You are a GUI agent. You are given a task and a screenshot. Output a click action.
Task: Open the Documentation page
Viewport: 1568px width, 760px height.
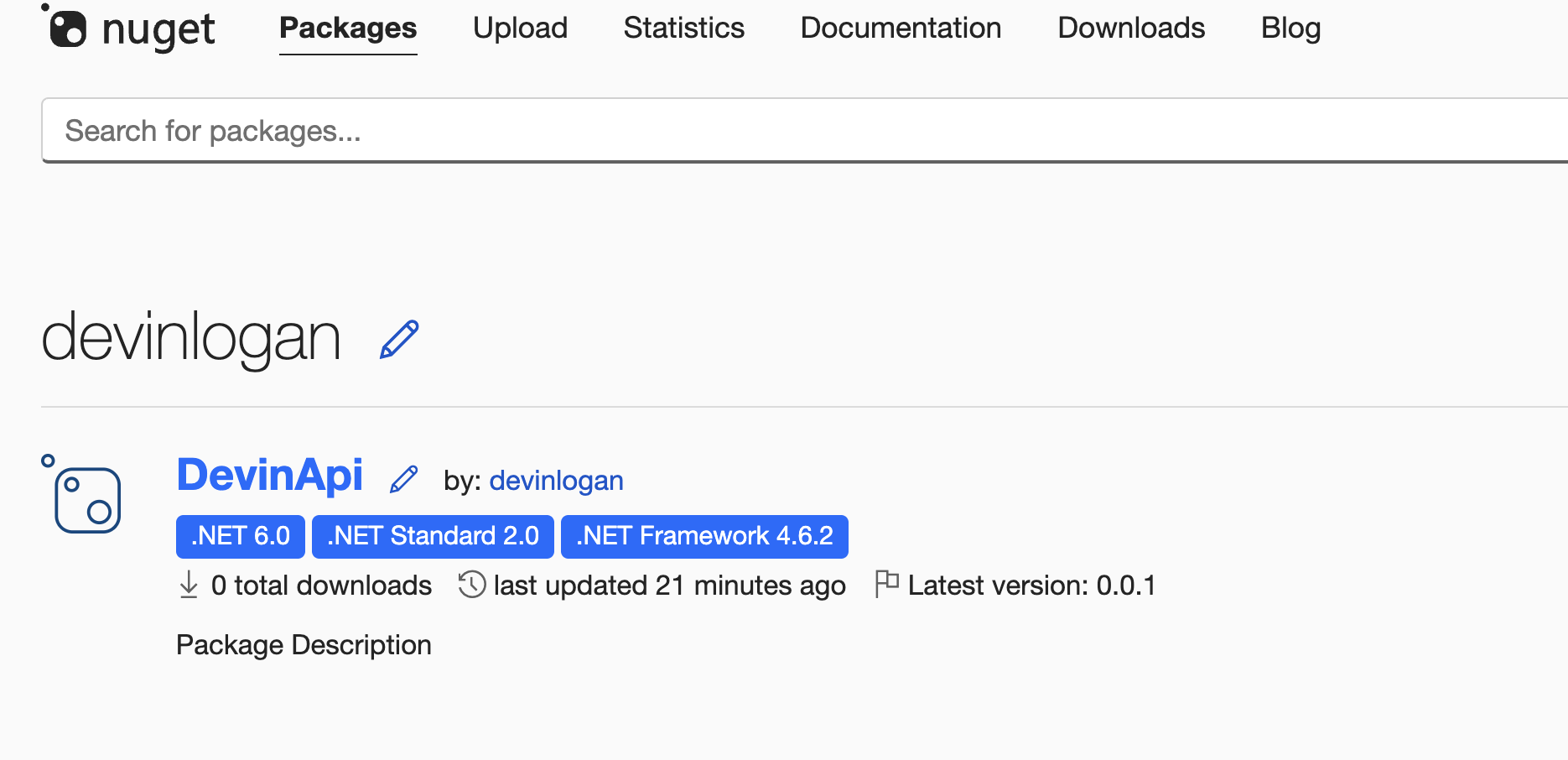point(901,28)
